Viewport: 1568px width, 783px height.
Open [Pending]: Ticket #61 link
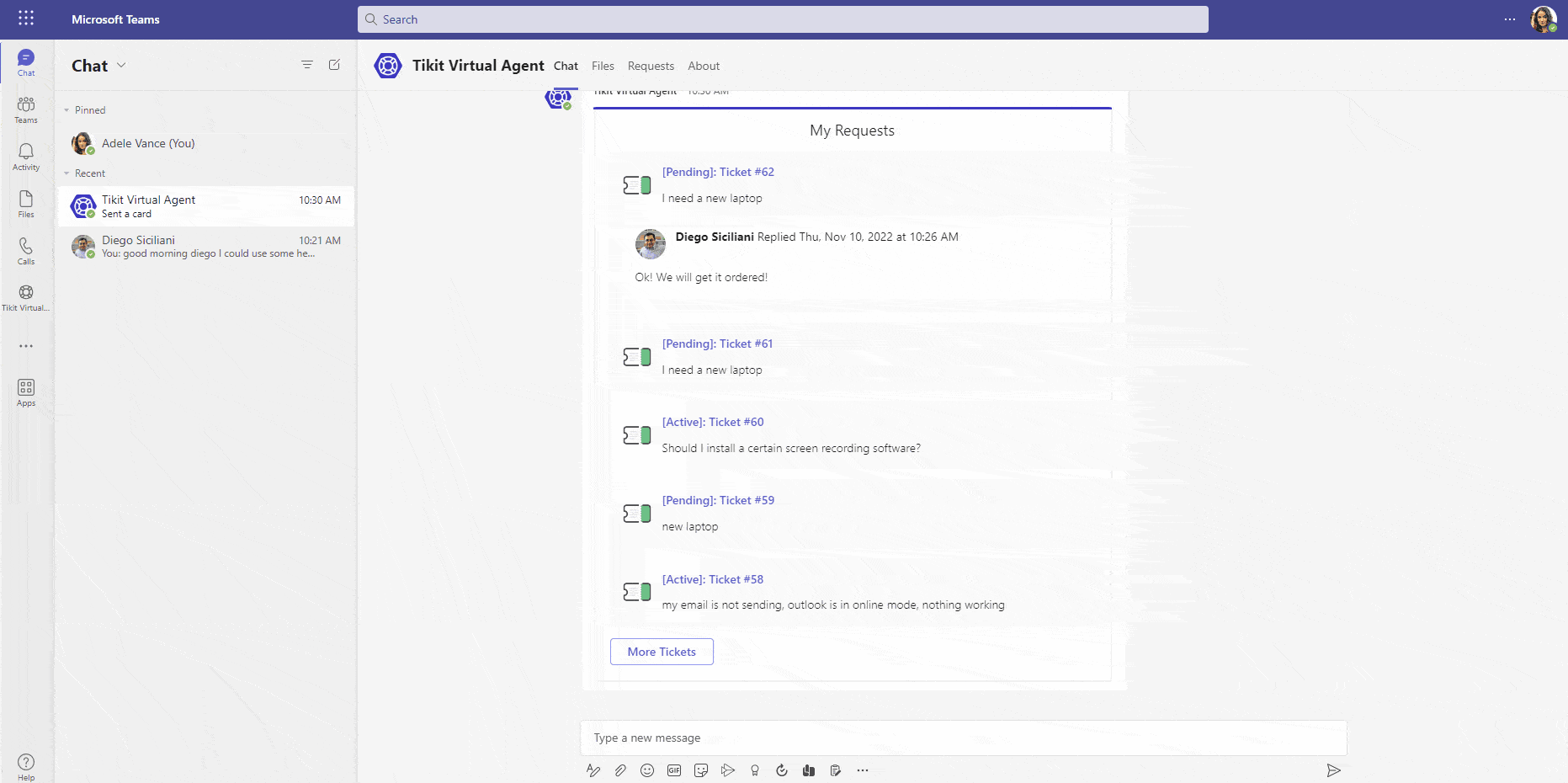(x=717, y=344)
